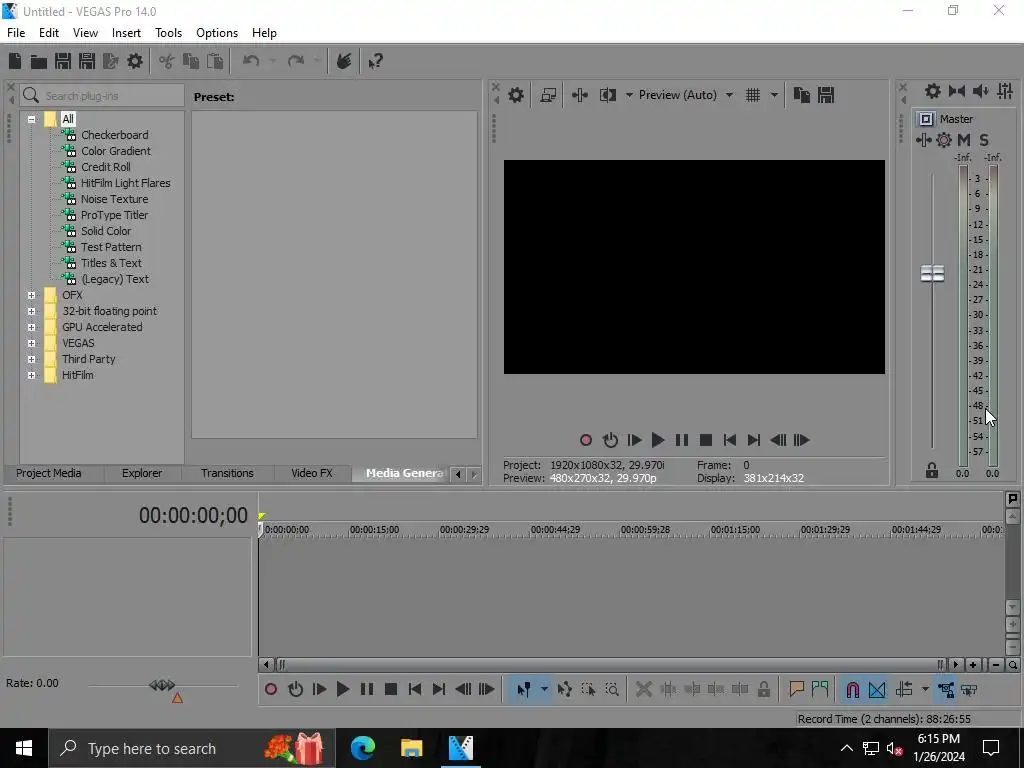Open Master FX icon beside automation gear
This screenshot has height=768, width=1024.
tap(923, 140)
